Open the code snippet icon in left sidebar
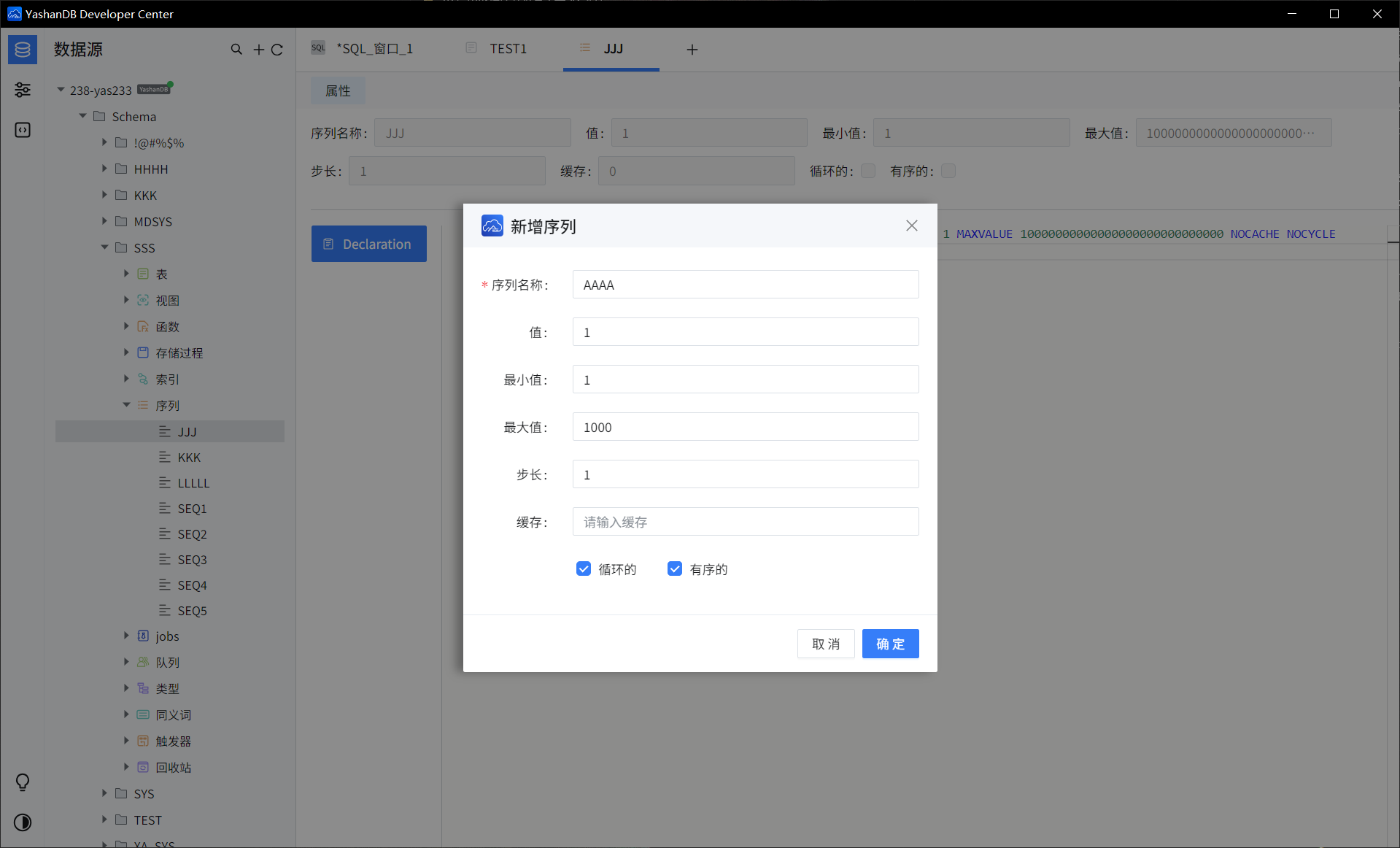Screen dimensions: 1400x848 pyautogui.click(x=23, y=130)
